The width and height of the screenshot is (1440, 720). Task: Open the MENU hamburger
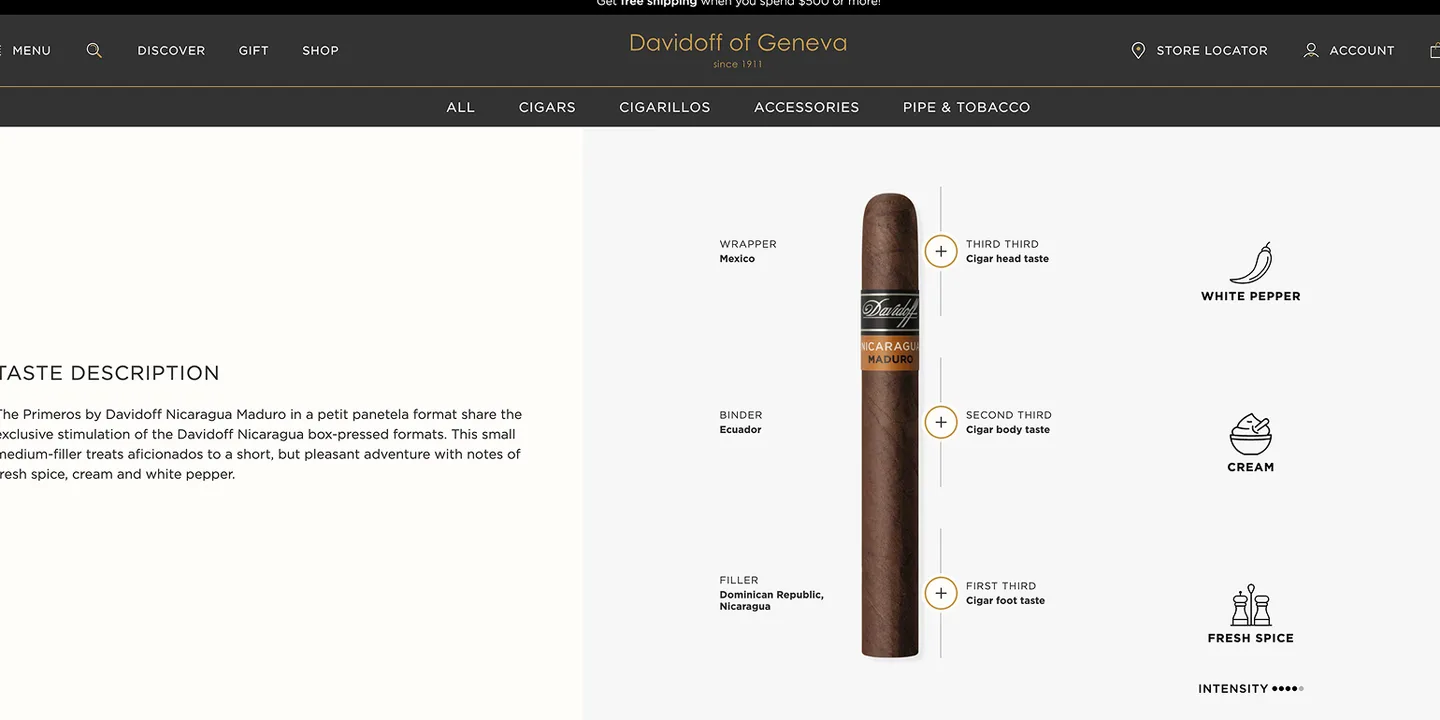[x=25, y=50]
